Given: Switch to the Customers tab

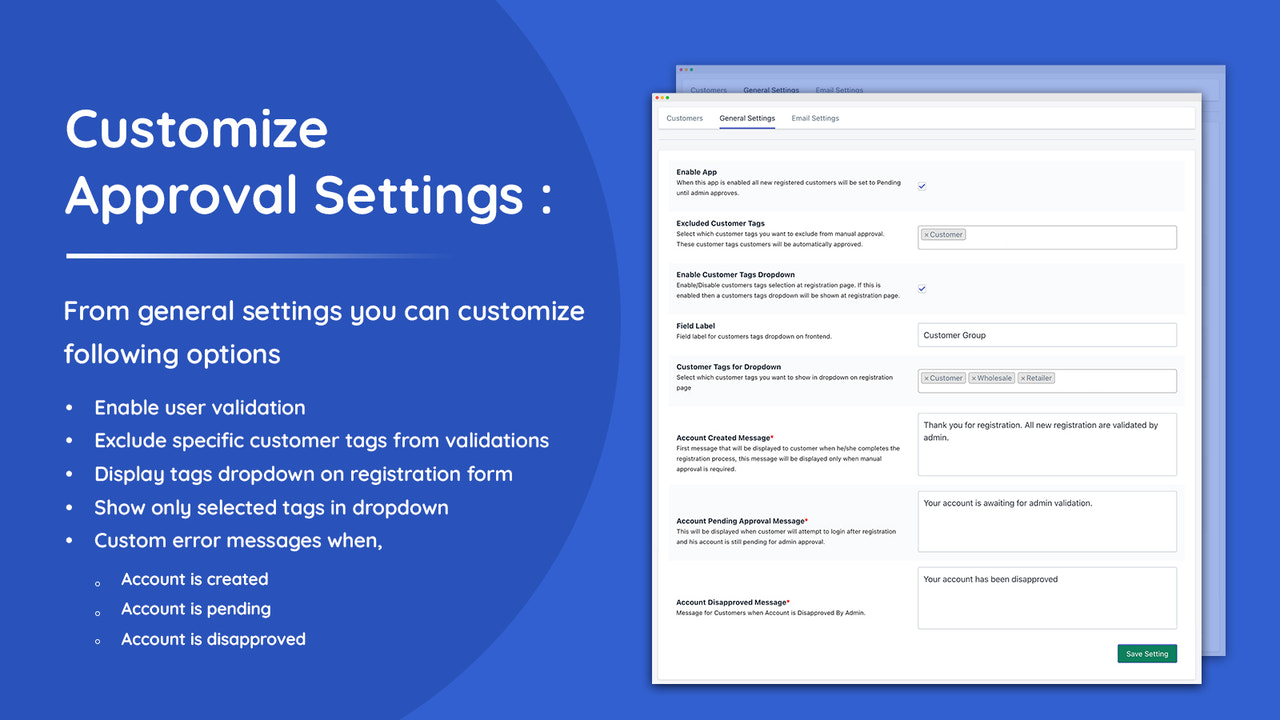Looking at the screenshot, I should tap(684, 117).
